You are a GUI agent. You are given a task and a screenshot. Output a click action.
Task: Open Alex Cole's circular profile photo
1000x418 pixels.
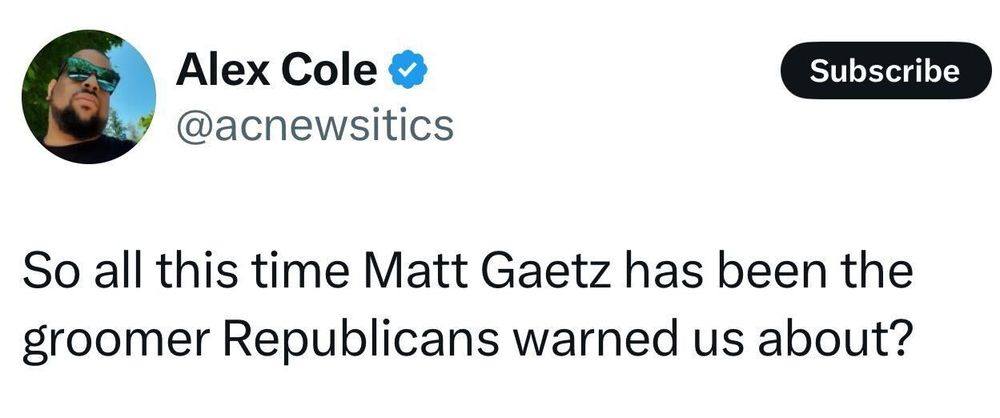[x=89, y=96]
